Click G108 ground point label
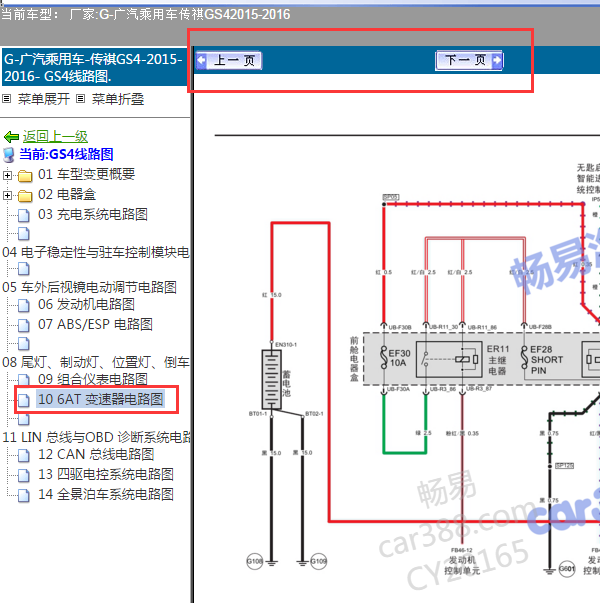Image resolution: width=600 pixels, height=603 pixels. click(255, 561)
